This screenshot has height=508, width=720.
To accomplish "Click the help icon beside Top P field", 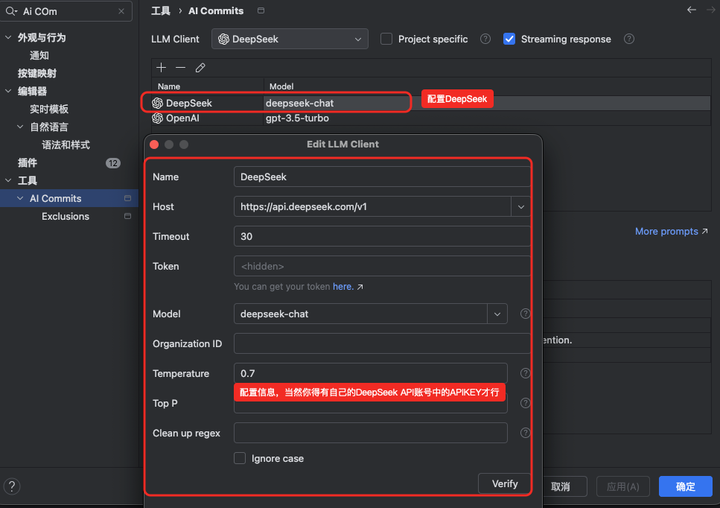I will click(x=525, y=403).
